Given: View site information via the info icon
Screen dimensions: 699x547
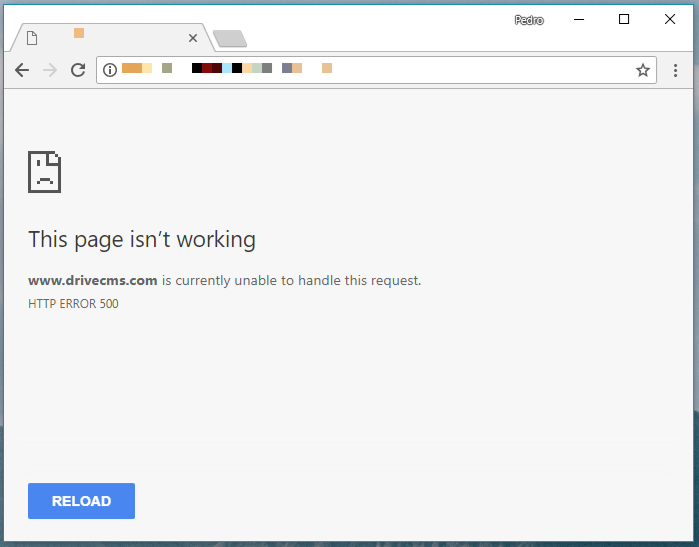Looking at the screenshot, I should pos(110,70).
